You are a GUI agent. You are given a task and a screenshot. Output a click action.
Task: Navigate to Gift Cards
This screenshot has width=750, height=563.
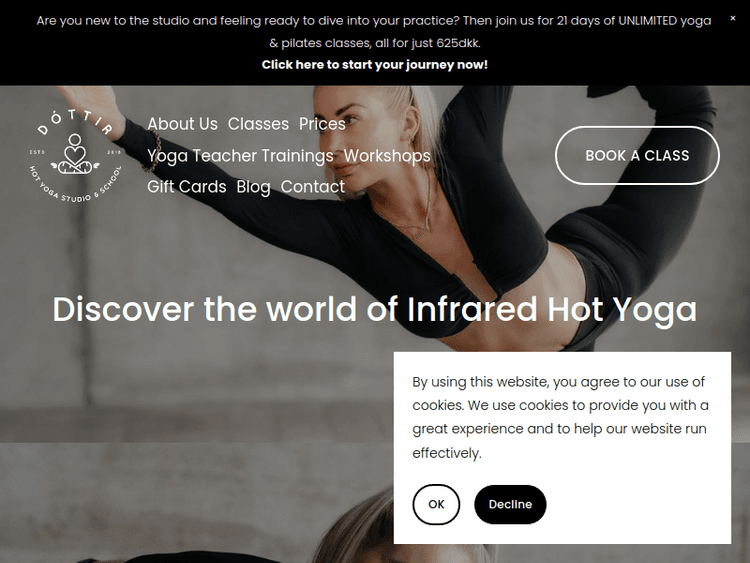pos(187,187)
